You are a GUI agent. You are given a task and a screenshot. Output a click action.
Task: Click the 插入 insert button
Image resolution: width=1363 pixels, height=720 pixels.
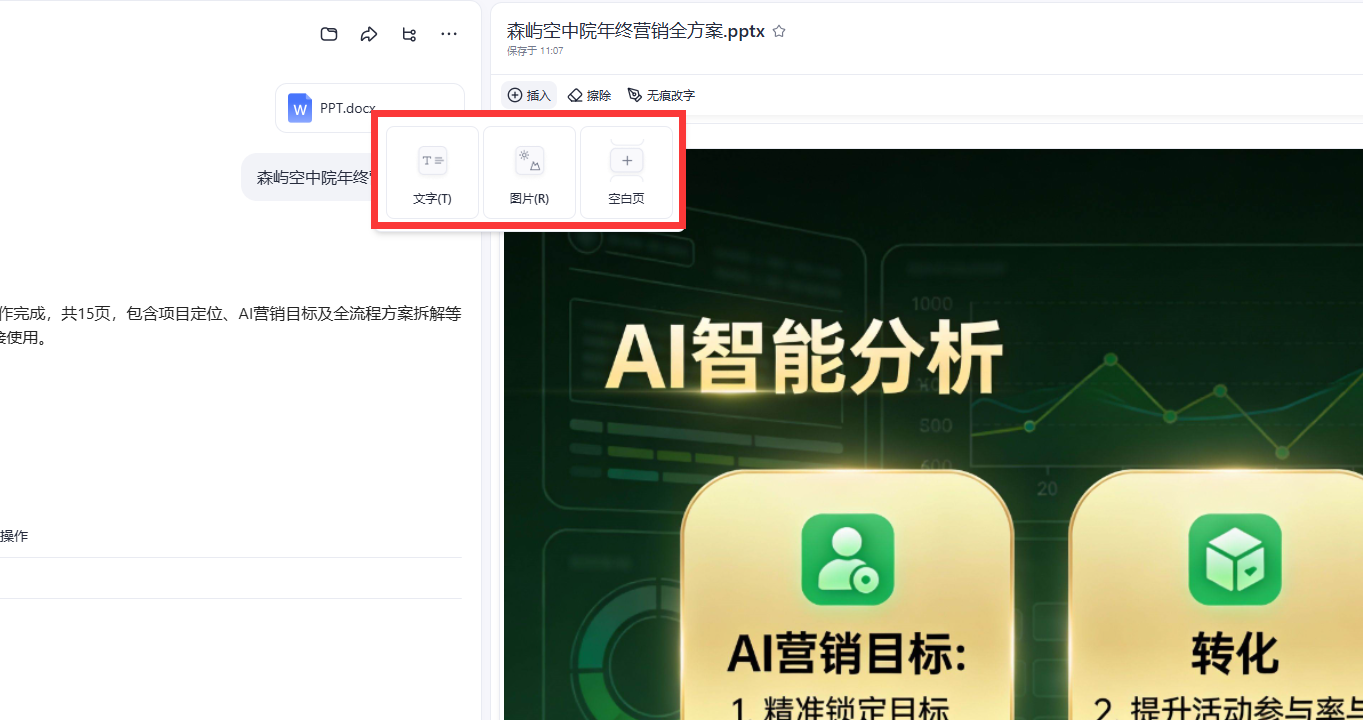(529, 95)
